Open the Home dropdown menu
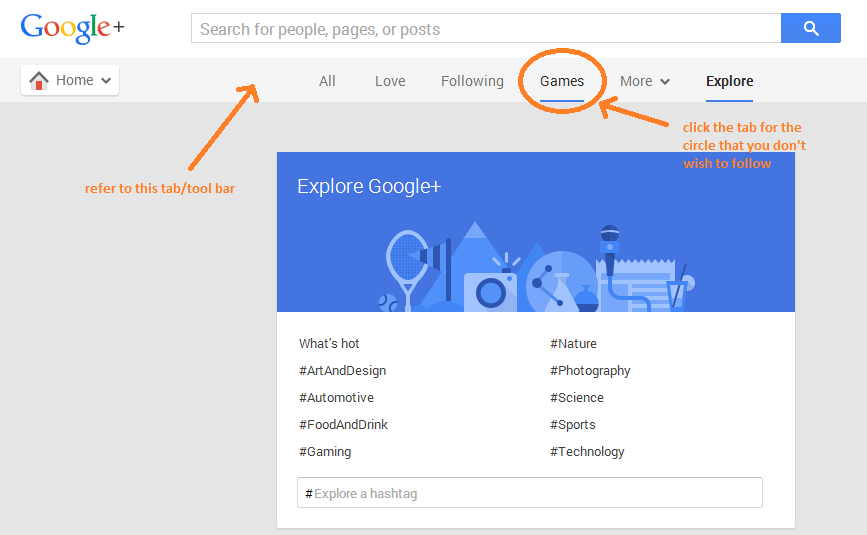This screenshot has width=867, height=535. pos(70,81)
